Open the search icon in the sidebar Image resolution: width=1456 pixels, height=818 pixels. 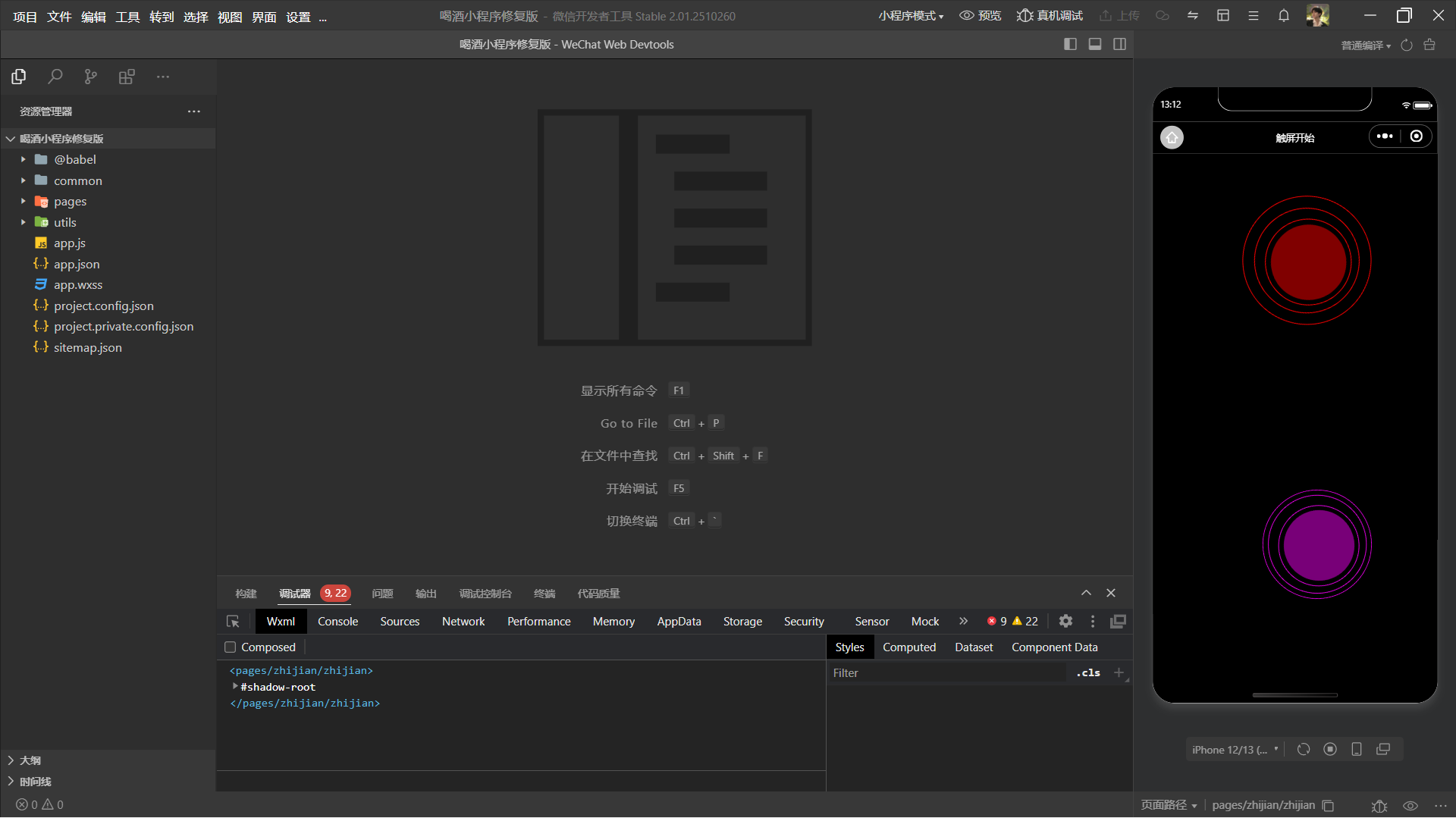tap(55, 77)
